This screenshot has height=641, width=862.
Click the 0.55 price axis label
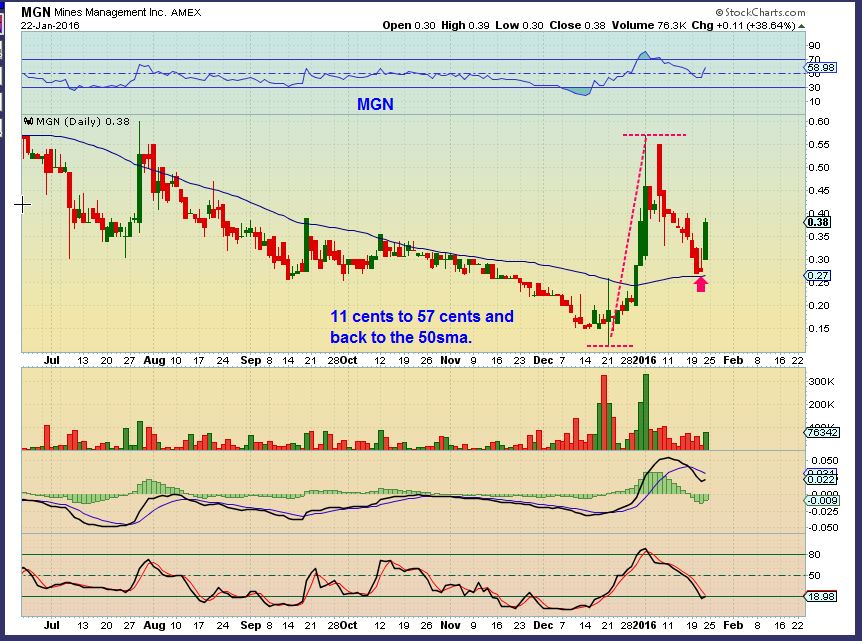click(x=819, y=145)
